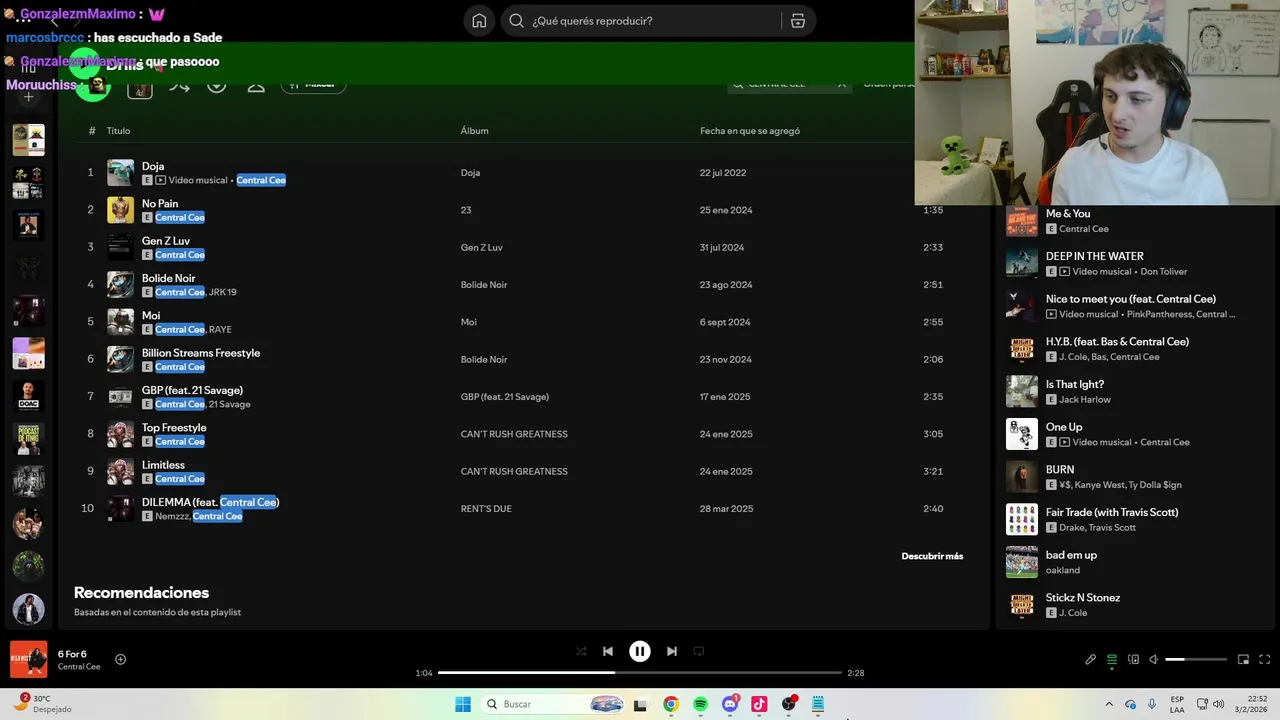Image resolution: width=1280 pixels, height=720 pixels.
Task: Open Task View from the taskbar
Action: point(640,704)
